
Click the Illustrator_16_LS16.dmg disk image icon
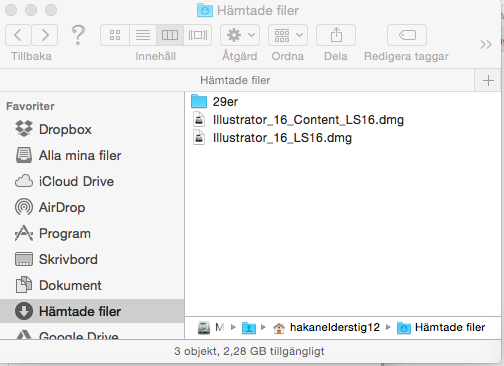[x=199, y=138]
